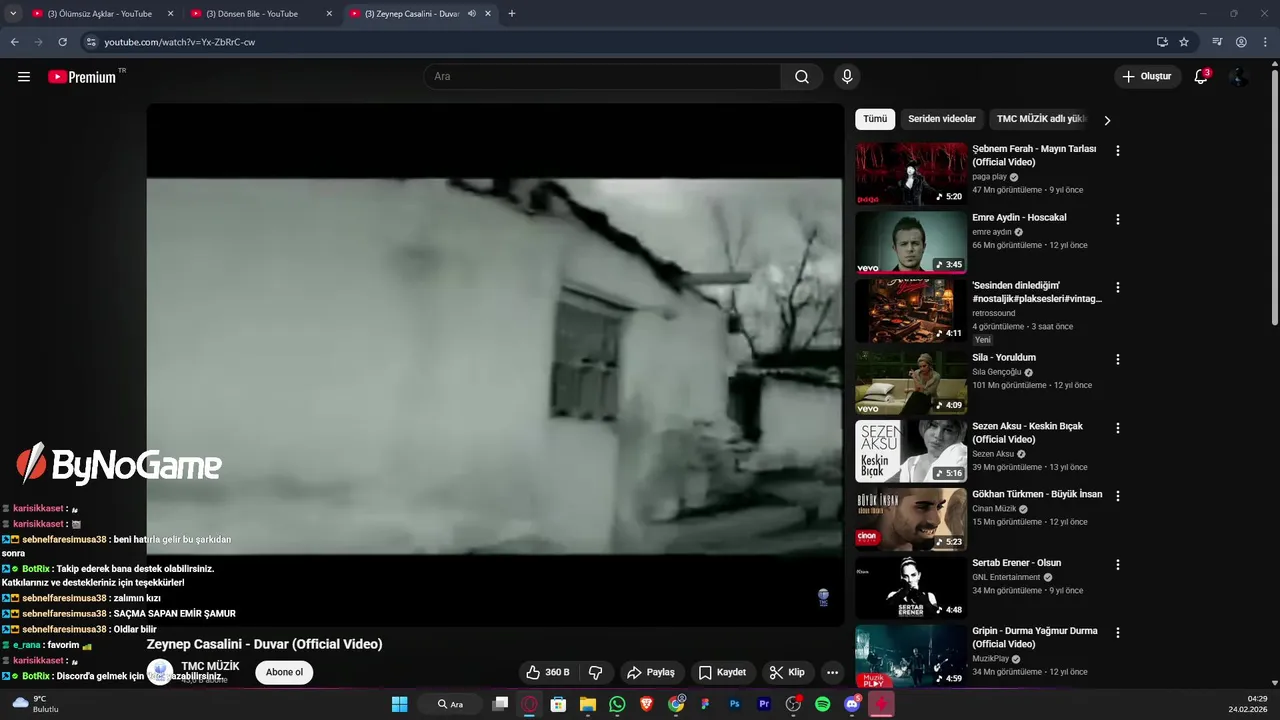Screen dimensions: 1280x720
Task: View site information icon in address bar
Action: [91, 42]
